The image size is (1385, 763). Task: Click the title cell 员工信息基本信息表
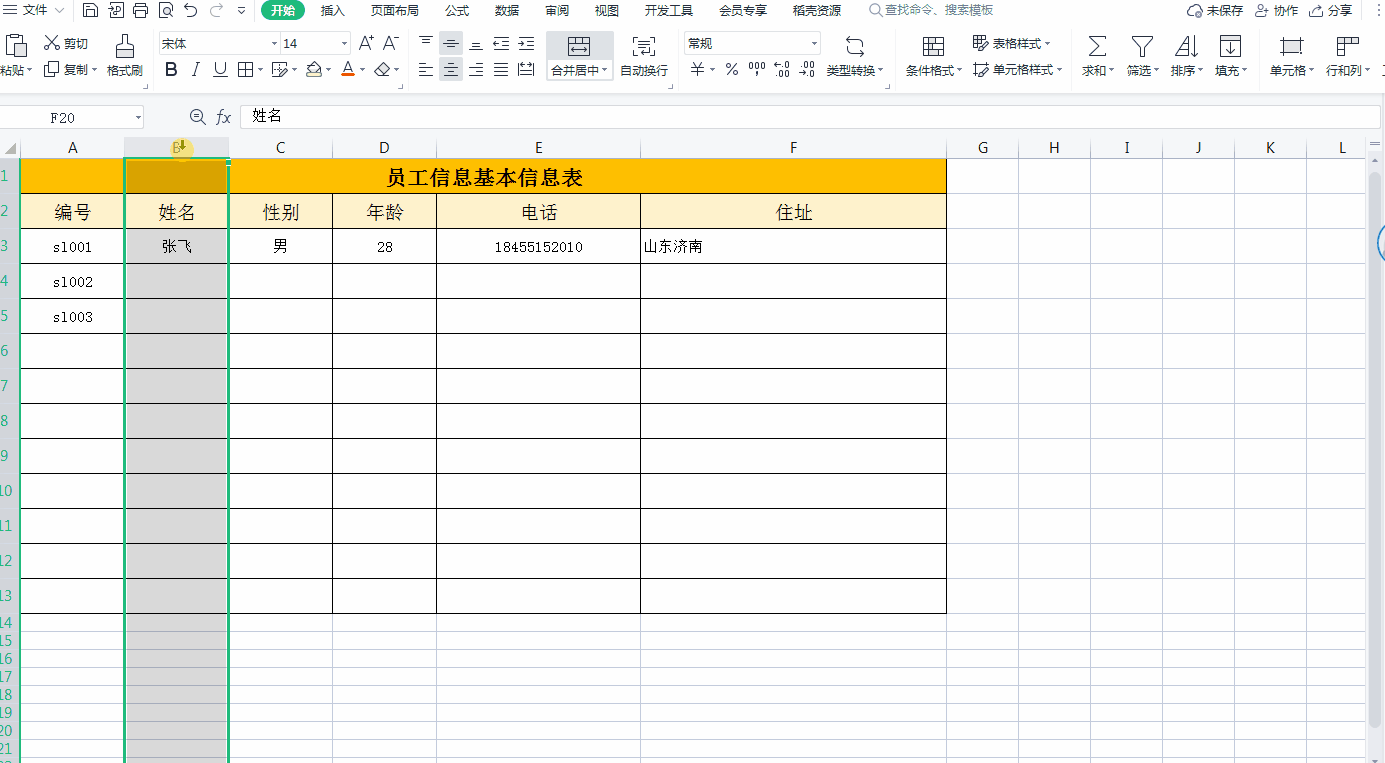(484, 177)
